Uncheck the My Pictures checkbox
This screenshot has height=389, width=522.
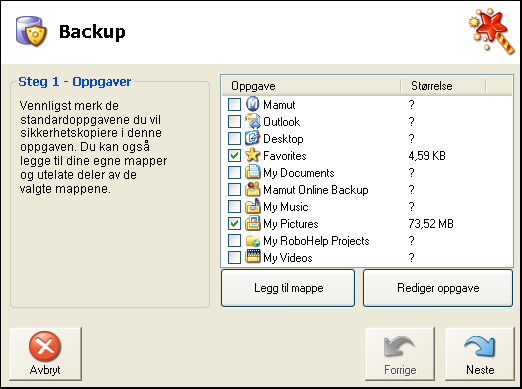pos(234,224)
